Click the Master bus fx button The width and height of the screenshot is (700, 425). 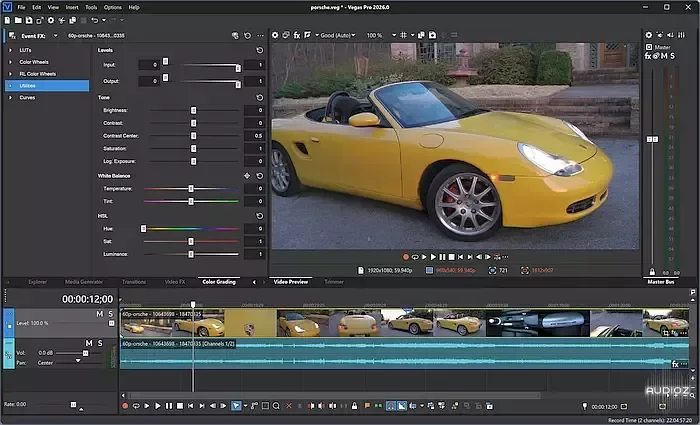[648, 56]
